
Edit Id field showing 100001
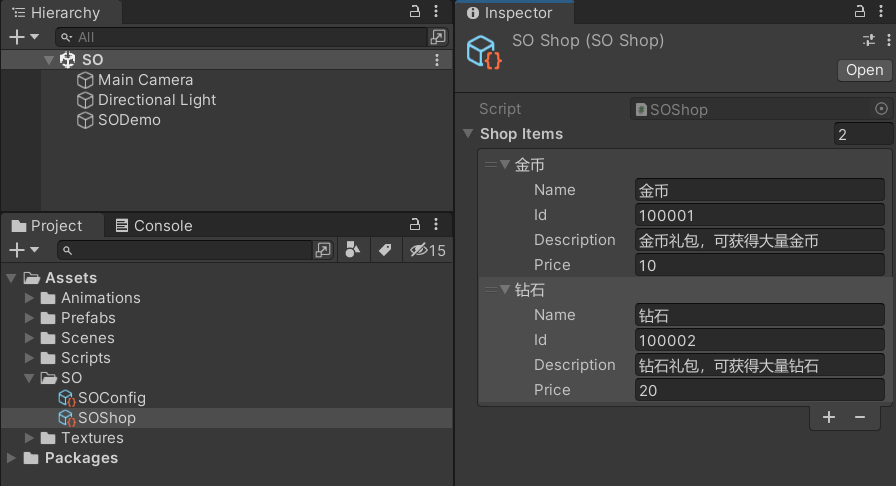tap(759, 215)
